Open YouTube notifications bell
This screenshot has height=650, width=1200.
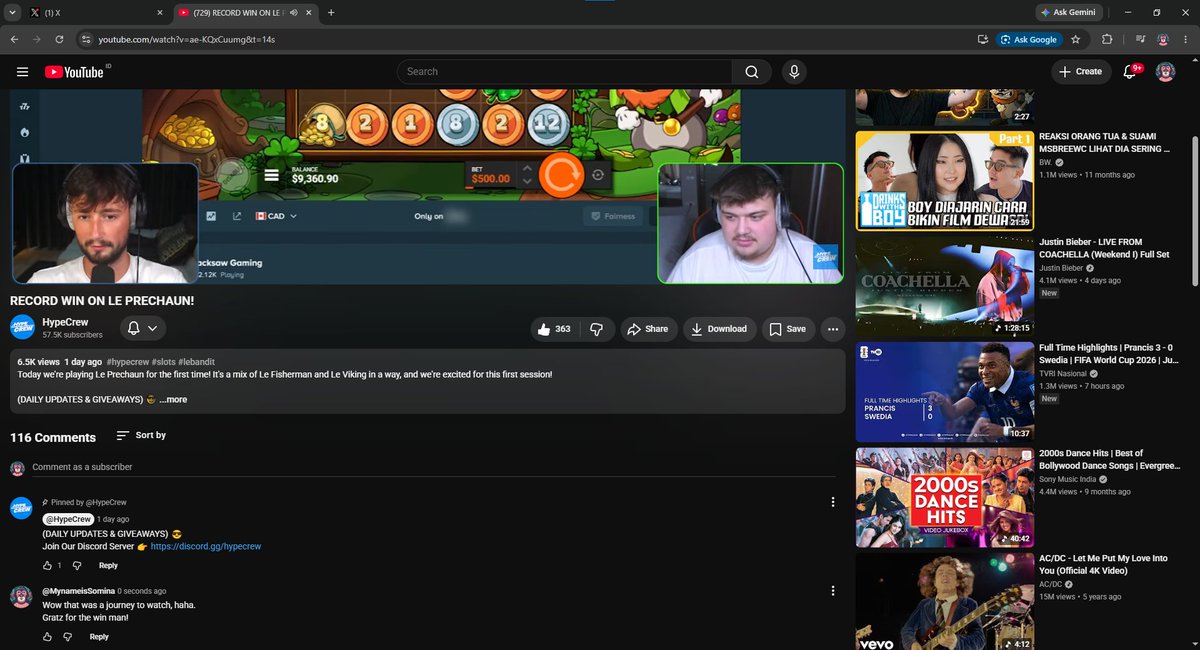click(1131, 72)
